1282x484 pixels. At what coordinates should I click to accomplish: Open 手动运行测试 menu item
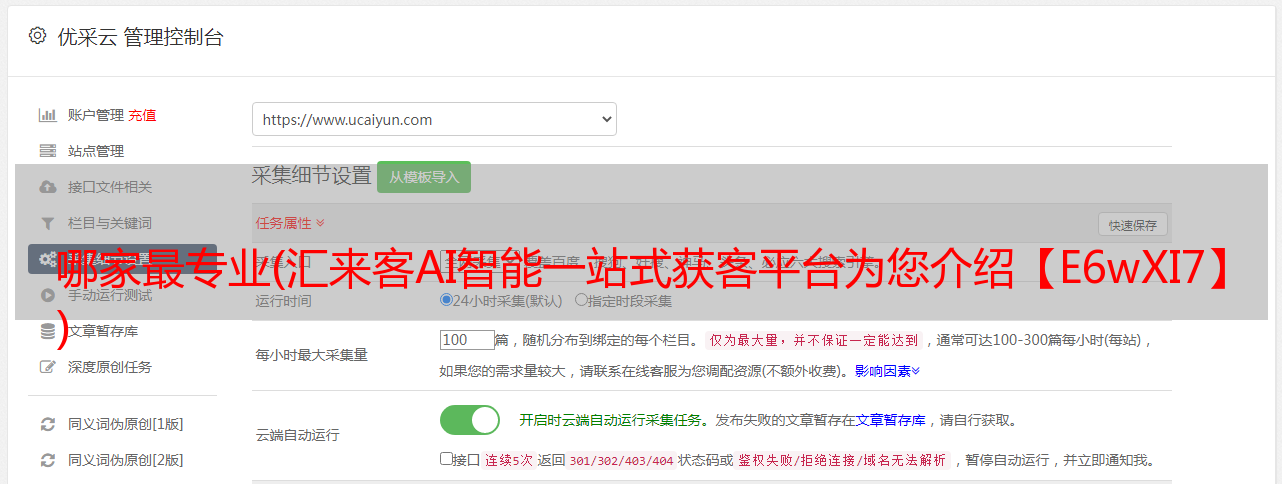(x=110, y=295)
